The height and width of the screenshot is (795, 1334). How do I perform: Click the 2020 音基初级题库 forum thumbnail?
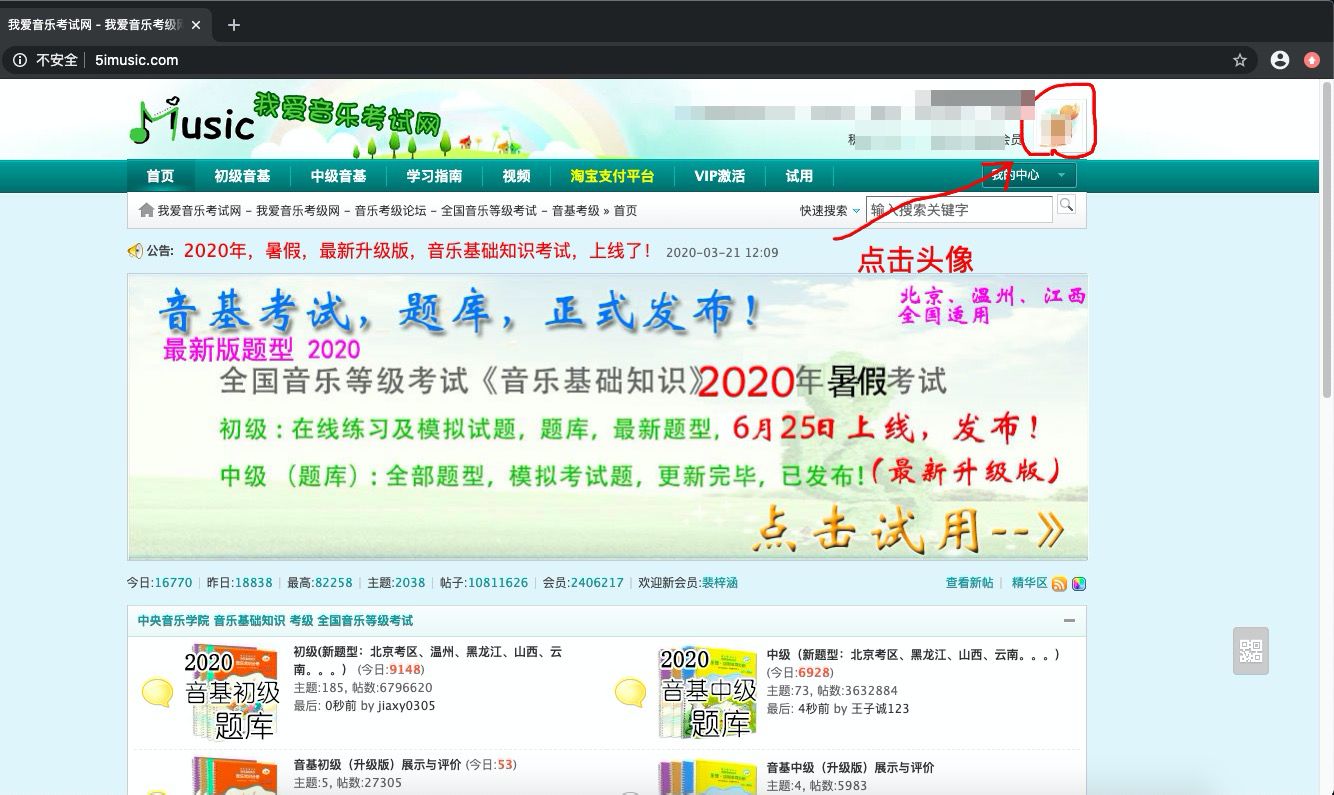tap(232, 692)
